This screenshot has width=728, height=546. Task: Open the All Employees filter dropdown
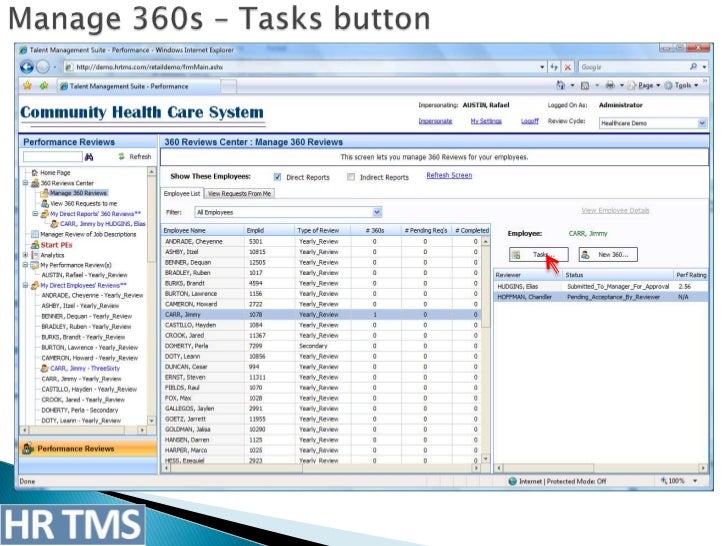point(377,212)
